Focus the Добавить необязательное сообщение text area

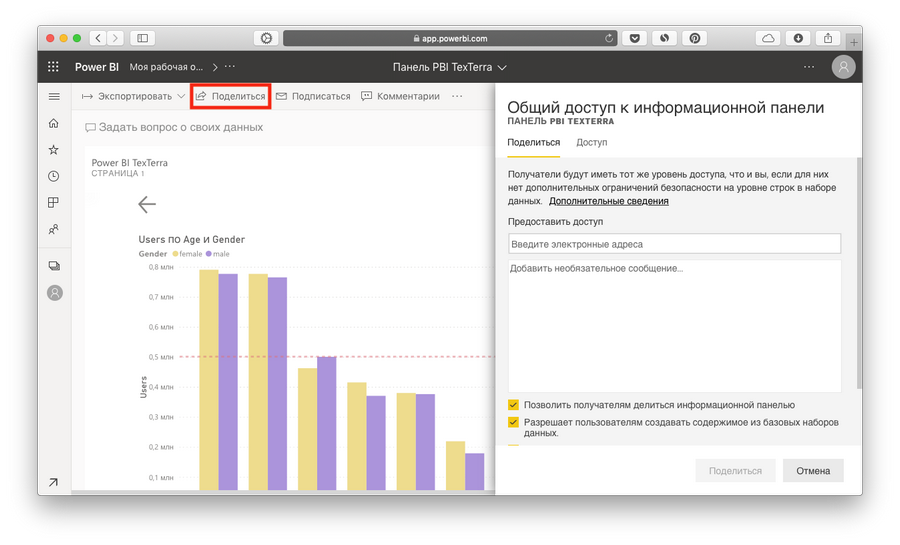674,326
